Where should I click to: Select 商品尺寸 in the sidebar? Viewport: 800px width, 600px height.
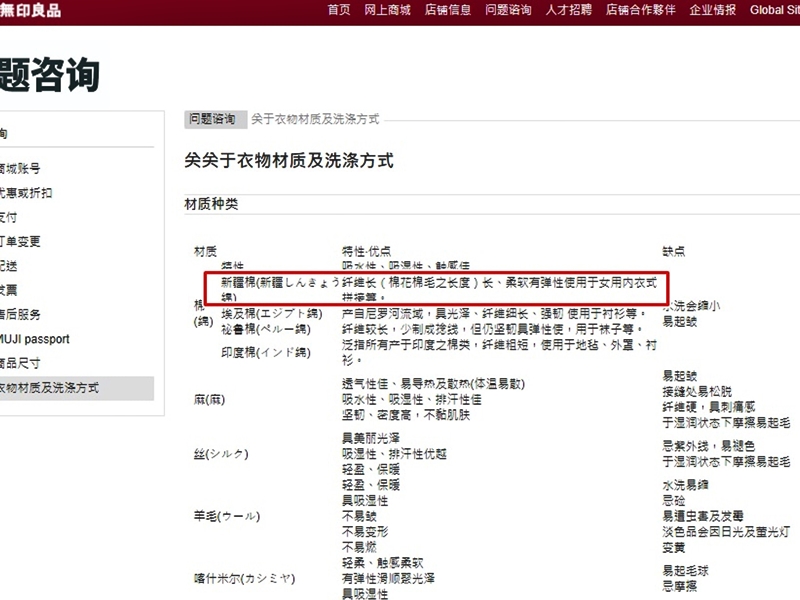click(20, 363)
